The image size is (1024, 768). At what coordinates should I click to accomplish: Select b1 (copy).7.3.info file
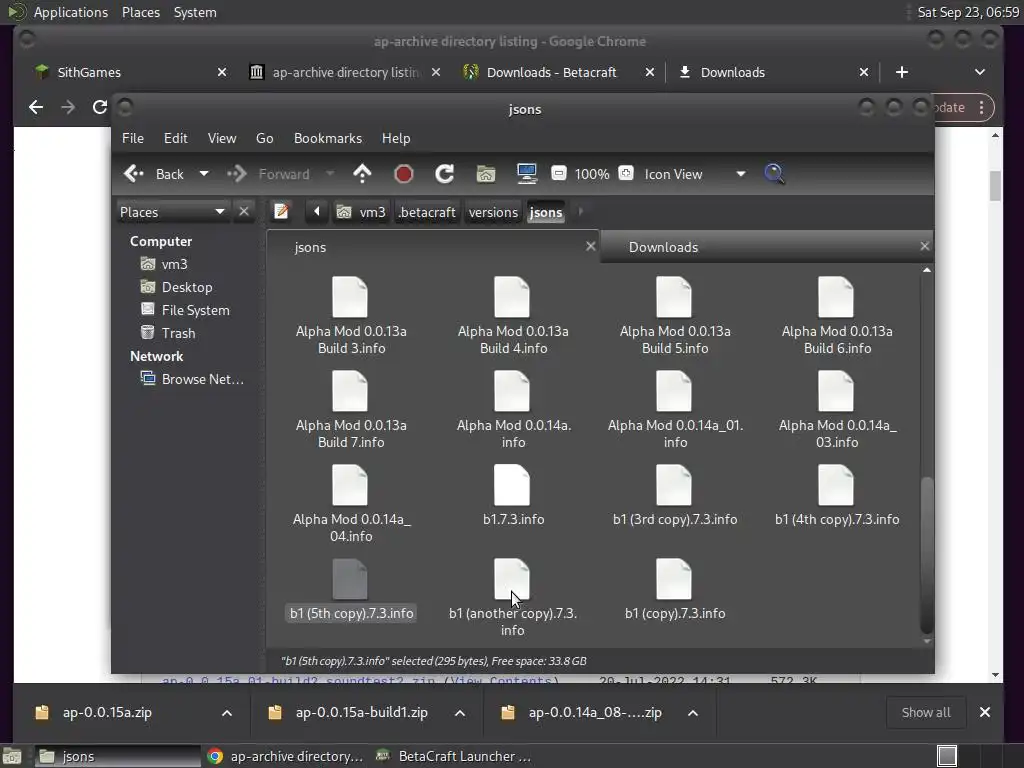pos(675,589)
